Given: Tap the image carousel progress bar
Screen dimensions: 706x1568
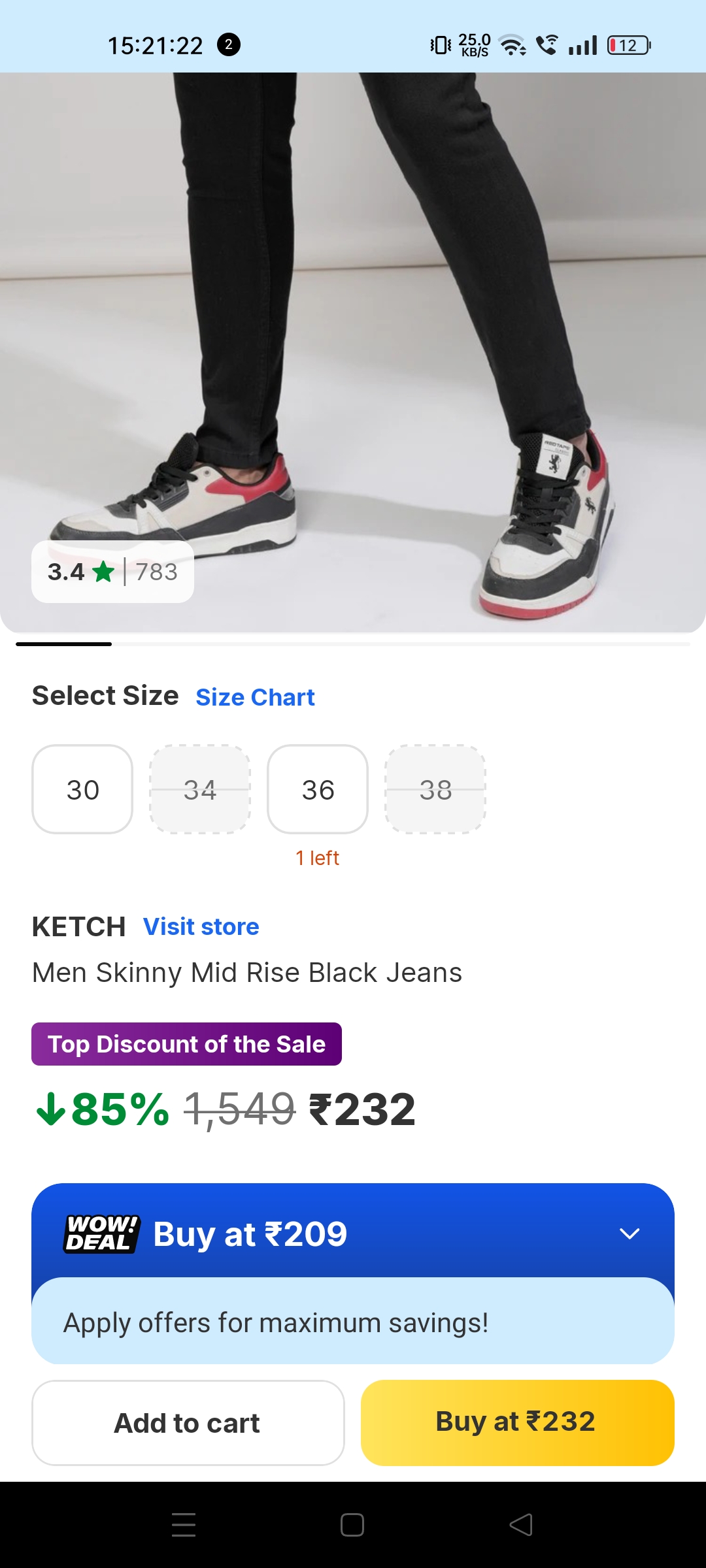Looking at the screenshot, I should click(353, 644).
